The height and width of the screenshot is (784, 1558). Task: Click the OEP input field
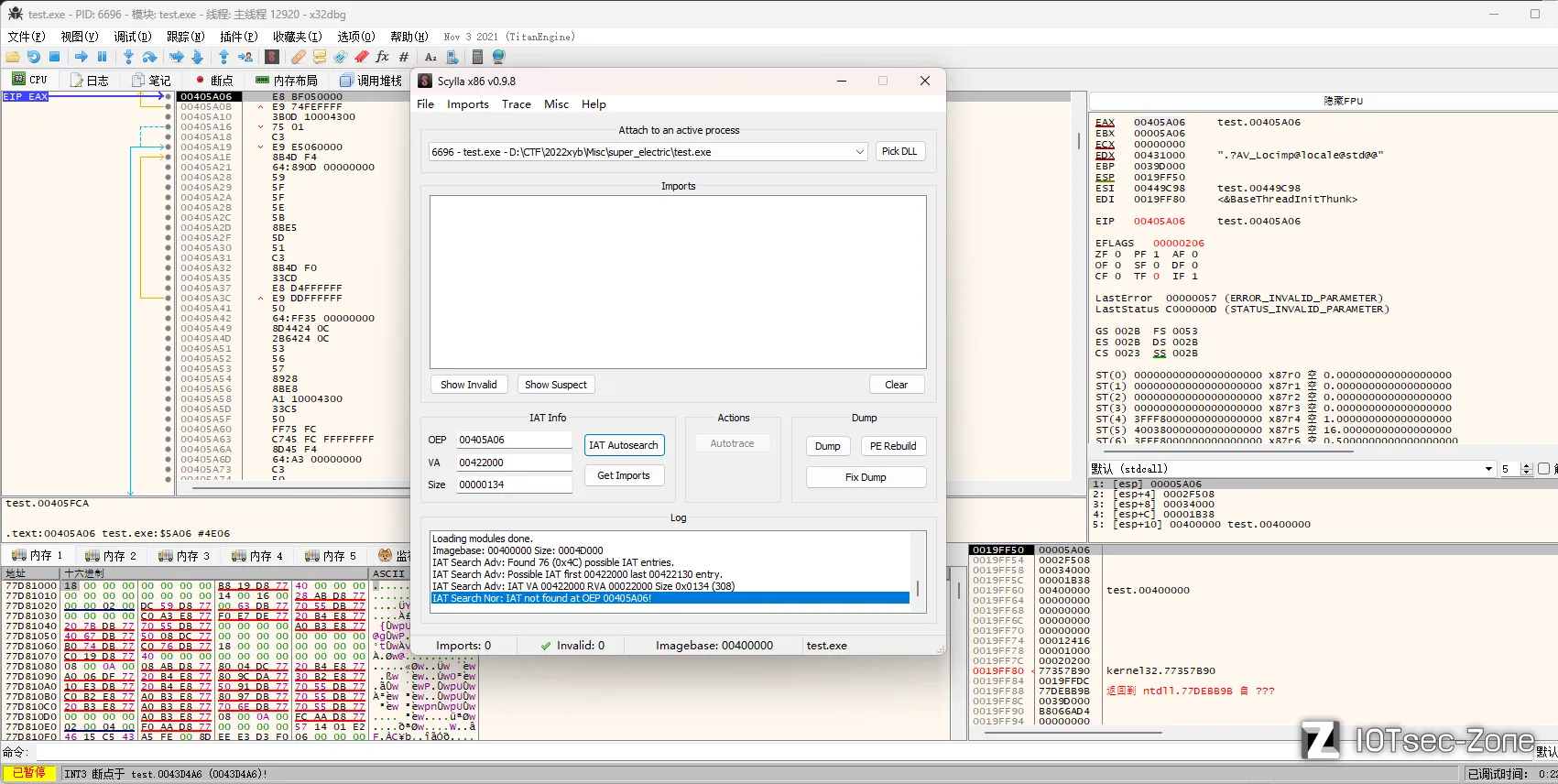515,441
